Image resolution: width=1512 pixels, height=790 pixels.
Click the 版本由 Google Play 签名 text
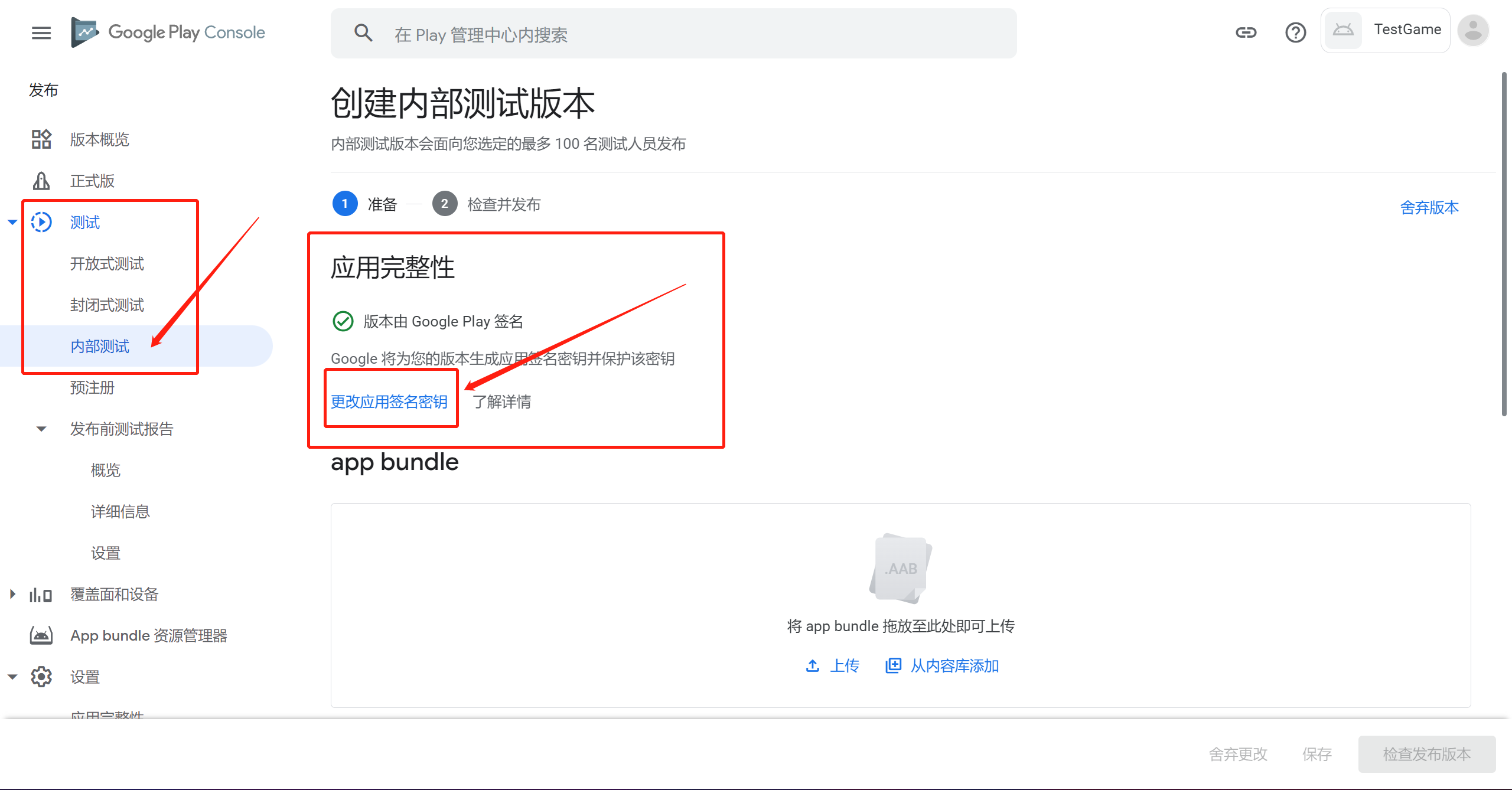point(444,321)
